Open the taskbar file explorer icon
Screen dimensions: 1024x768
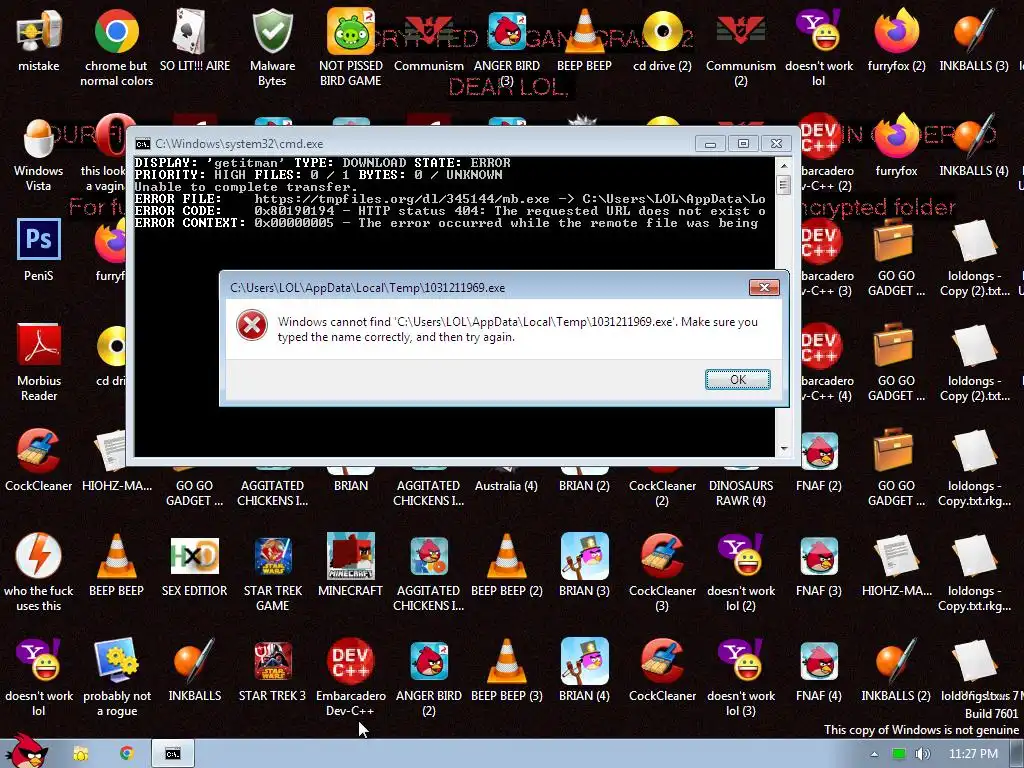pyautogui.click(x=80, y=754)
